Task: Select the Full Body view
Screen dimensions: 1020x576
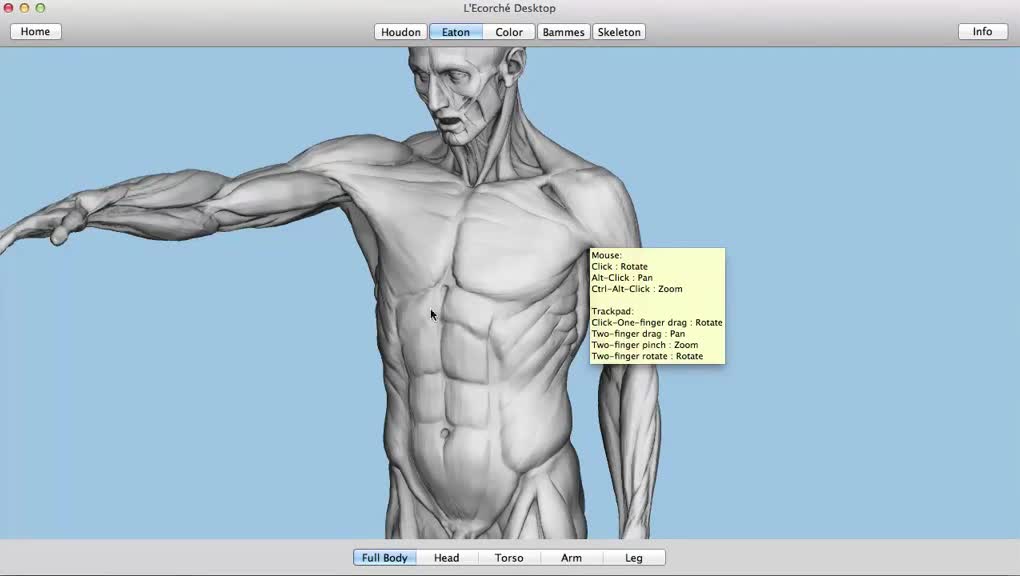Action: pyautogui.click(x=384, y=558)
